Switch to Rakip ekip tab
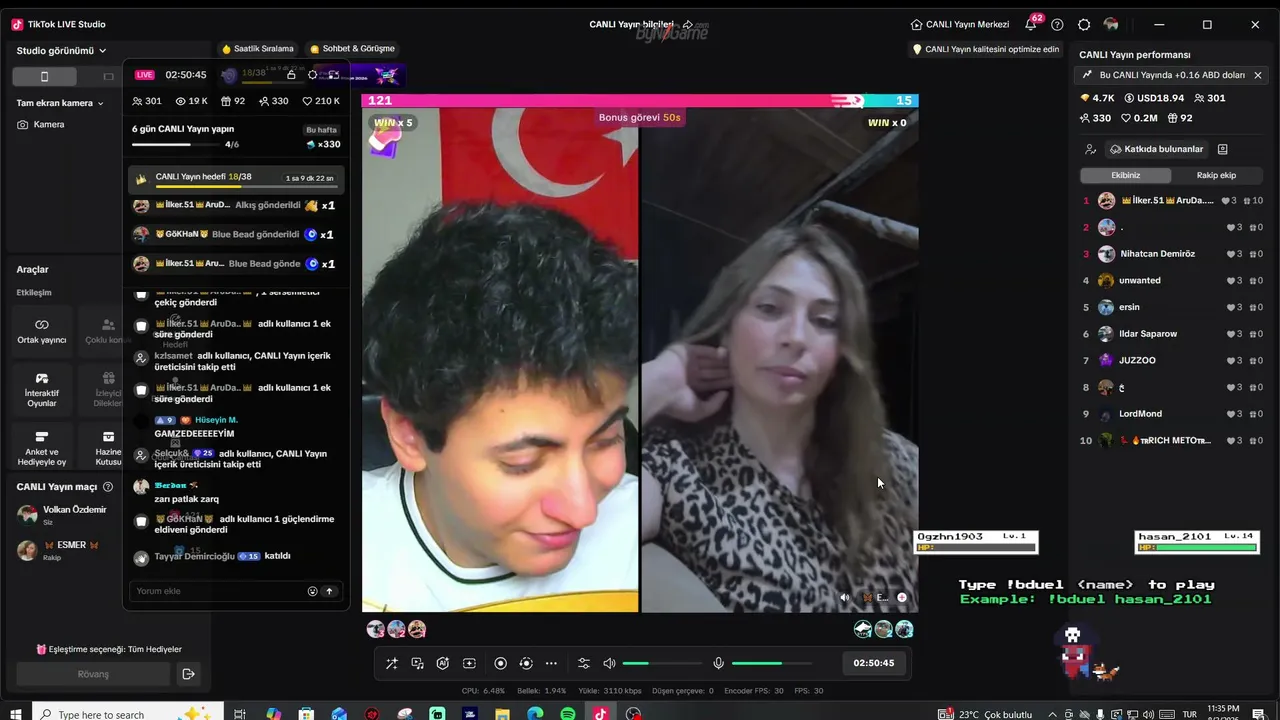This screenshot has width=1280, height=720. click(1216, 175)
